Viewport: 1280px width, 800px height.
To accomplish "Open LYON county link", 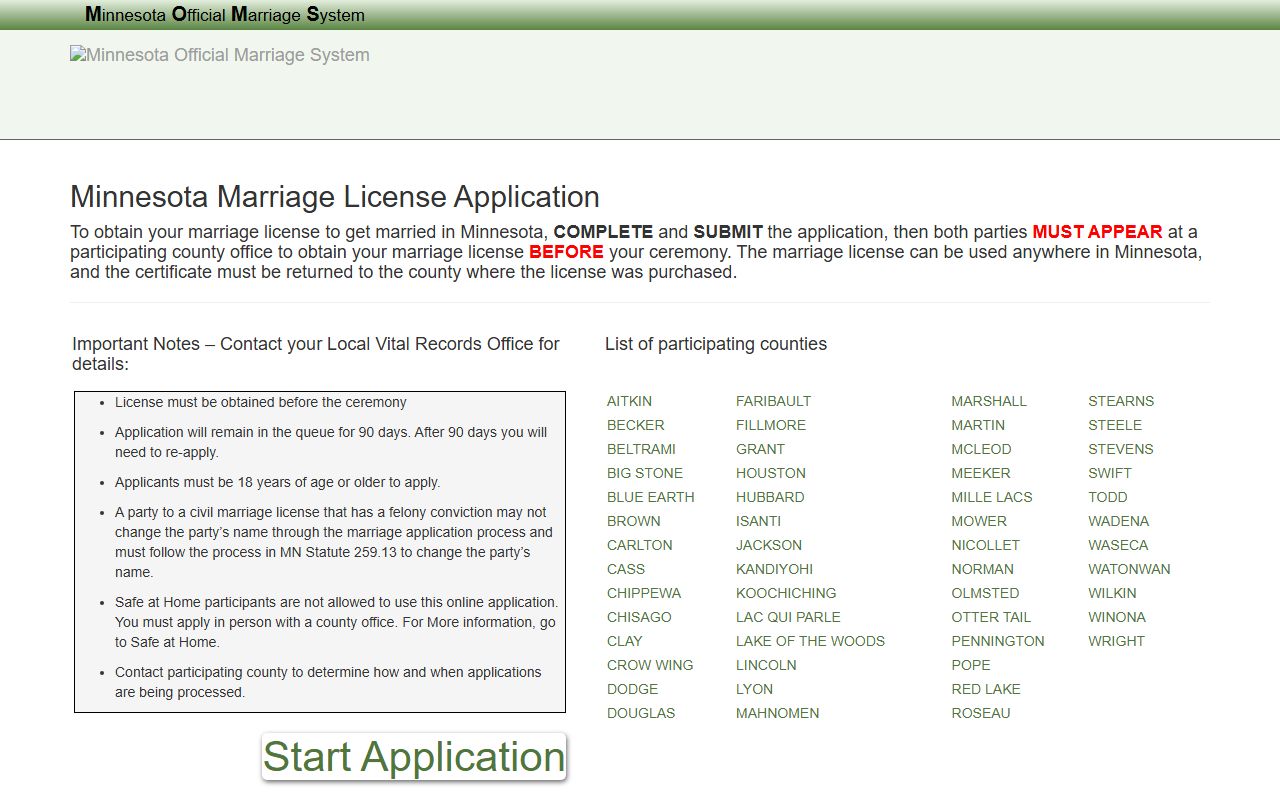I will coord(754,689).
